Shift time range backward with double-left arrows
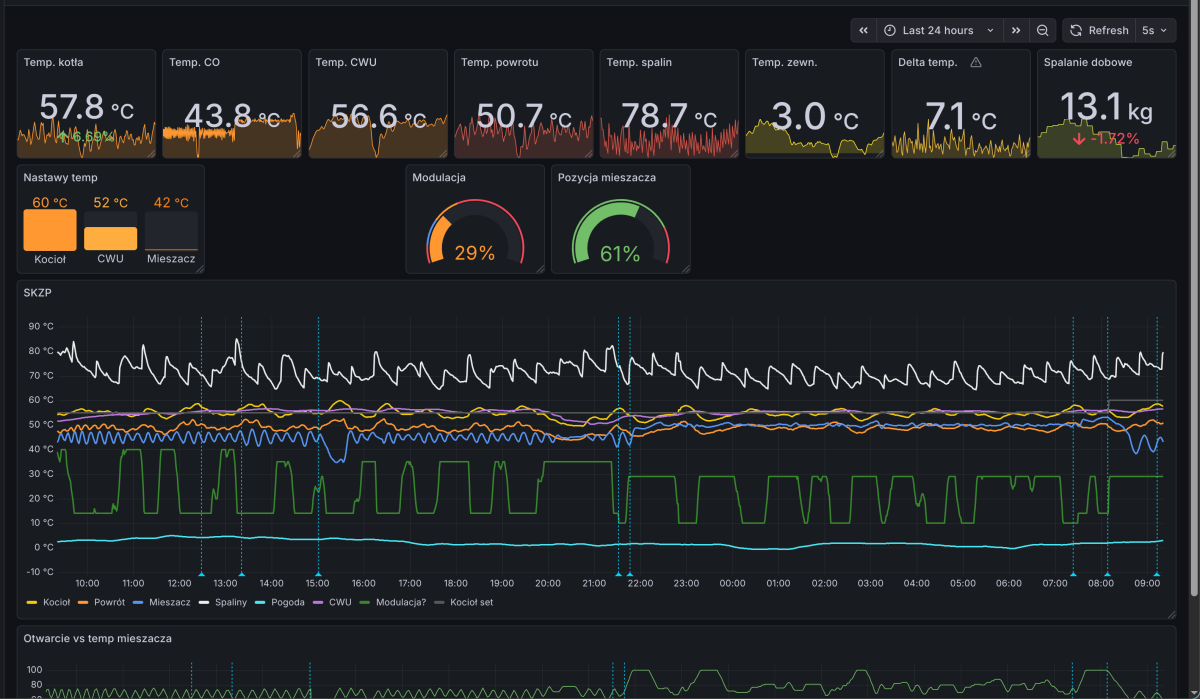The height and width of the screenshot is (699, 1200). tap(863, 31)
